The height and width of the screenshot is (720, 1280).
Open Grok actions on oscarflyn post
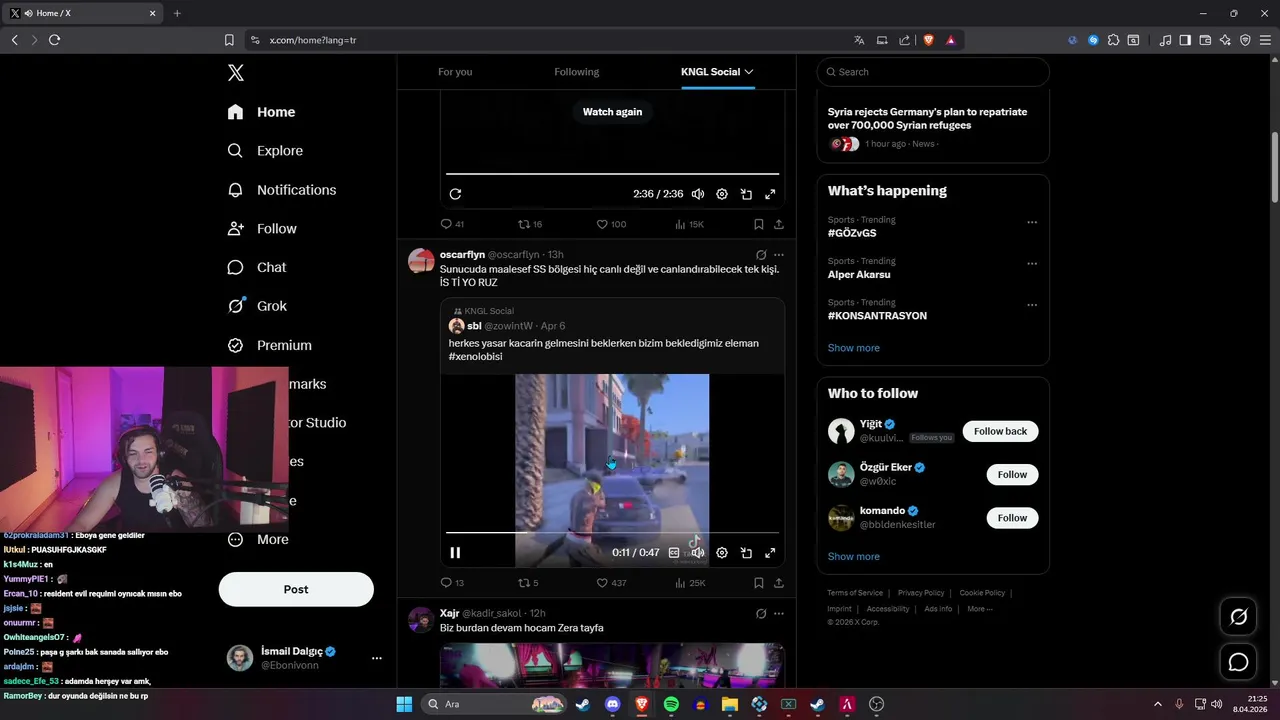coord(761,255)
